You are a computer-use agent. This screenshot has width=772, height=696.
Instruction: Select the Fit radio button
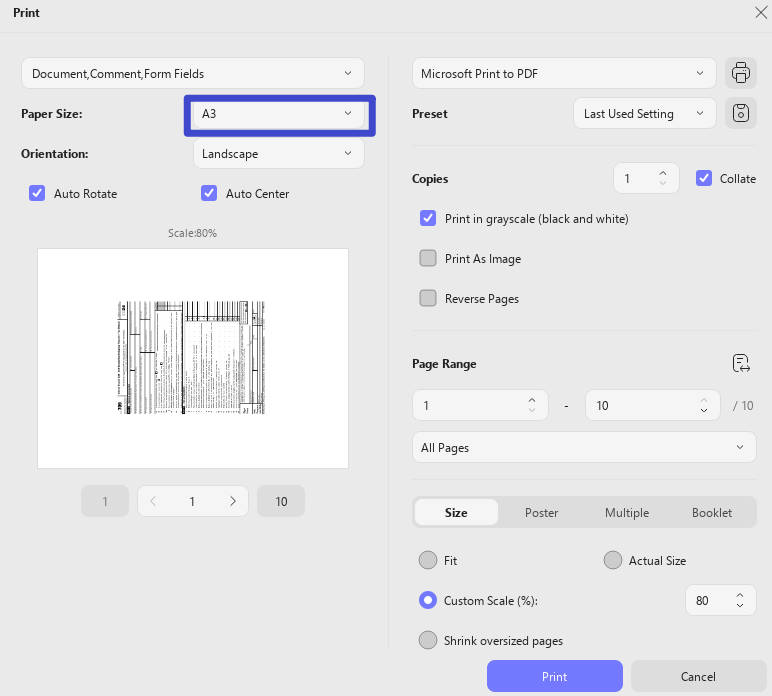[x=428, y=560]
